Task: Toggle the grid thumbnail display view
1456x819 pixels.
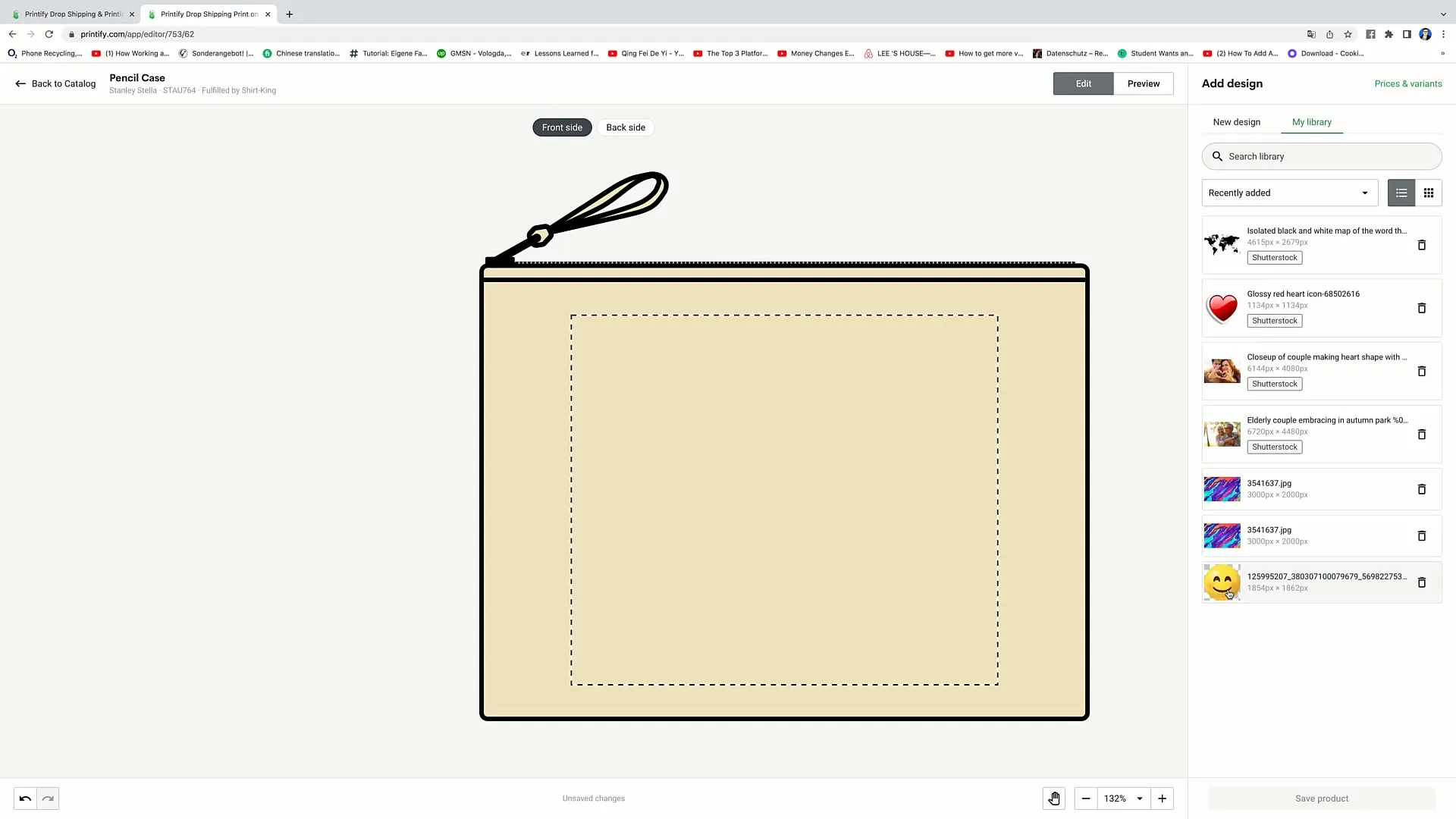Action: [1429, 192]
